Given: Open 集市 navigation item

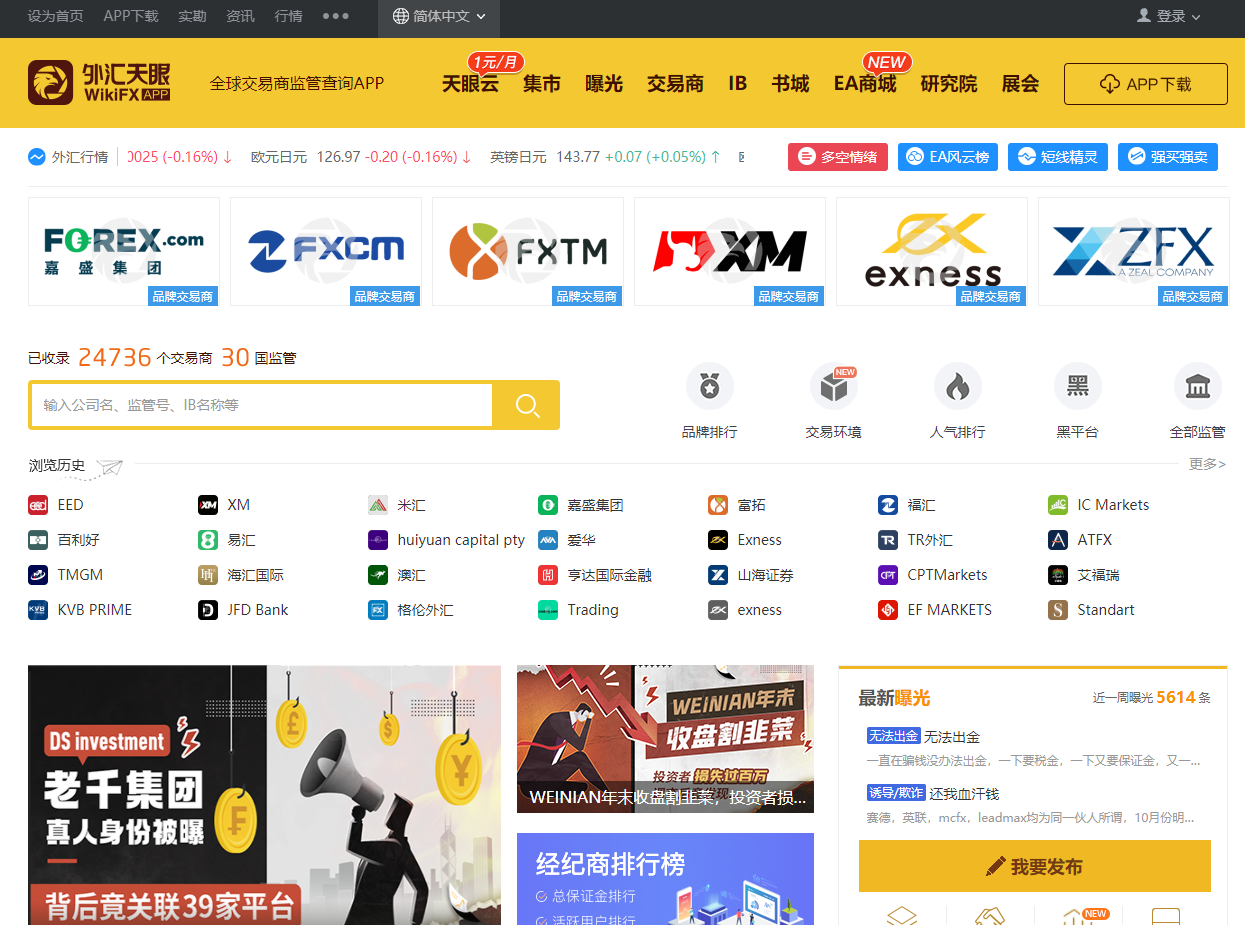Looking at the screenshot, I should pyautogui.click(x=542, y=84).
